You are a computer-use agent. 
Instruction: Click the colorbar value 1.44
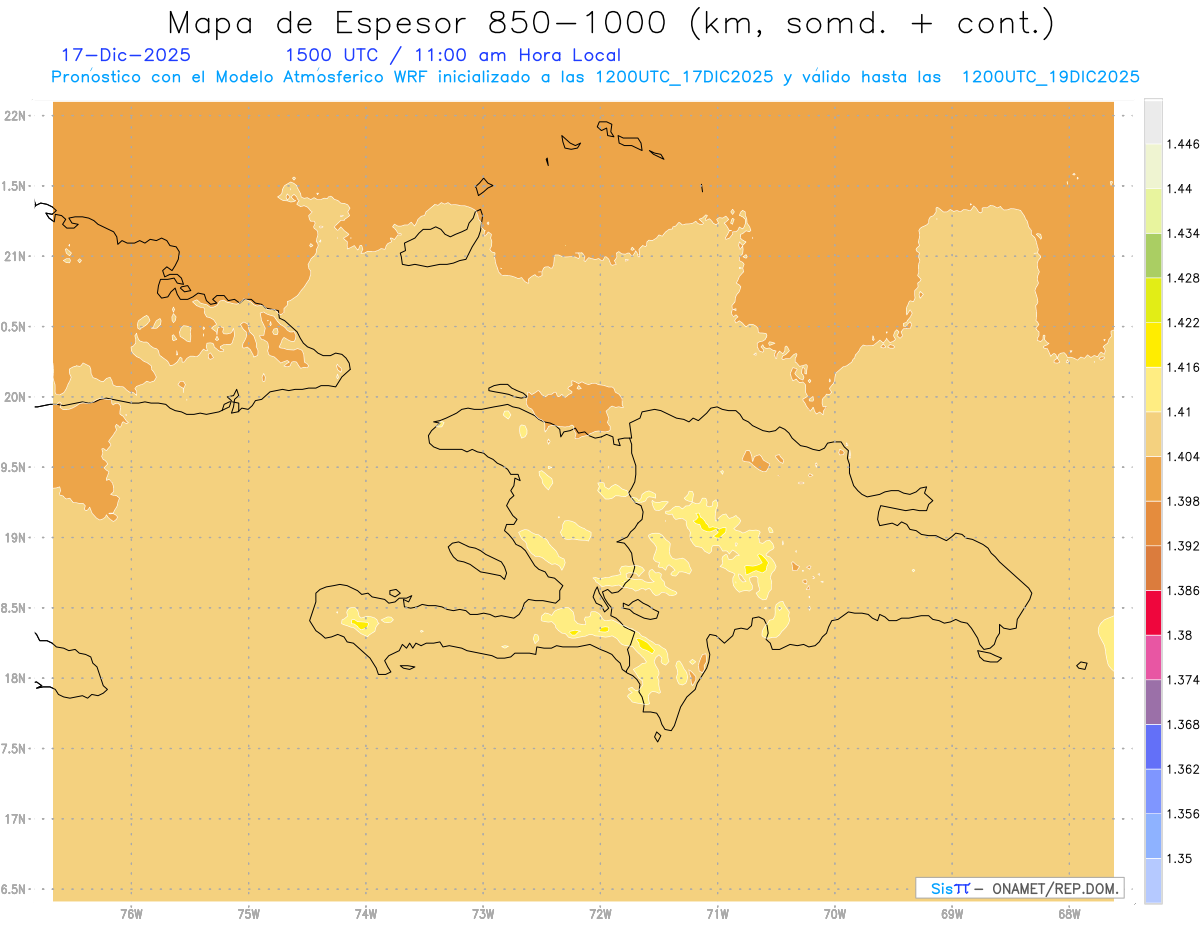coord(1180,189)
